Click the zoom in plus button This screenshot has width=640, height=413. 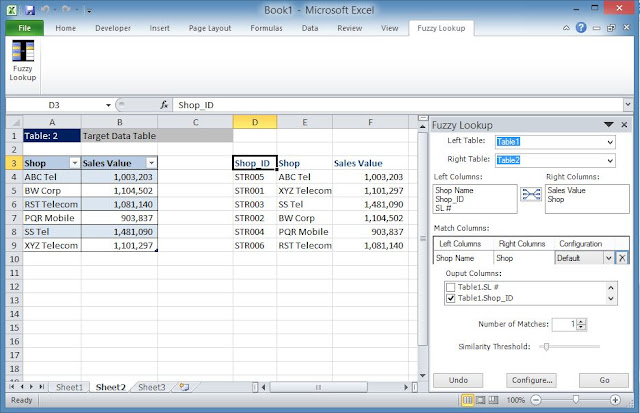pyautogui.click(x=615, y=400)
